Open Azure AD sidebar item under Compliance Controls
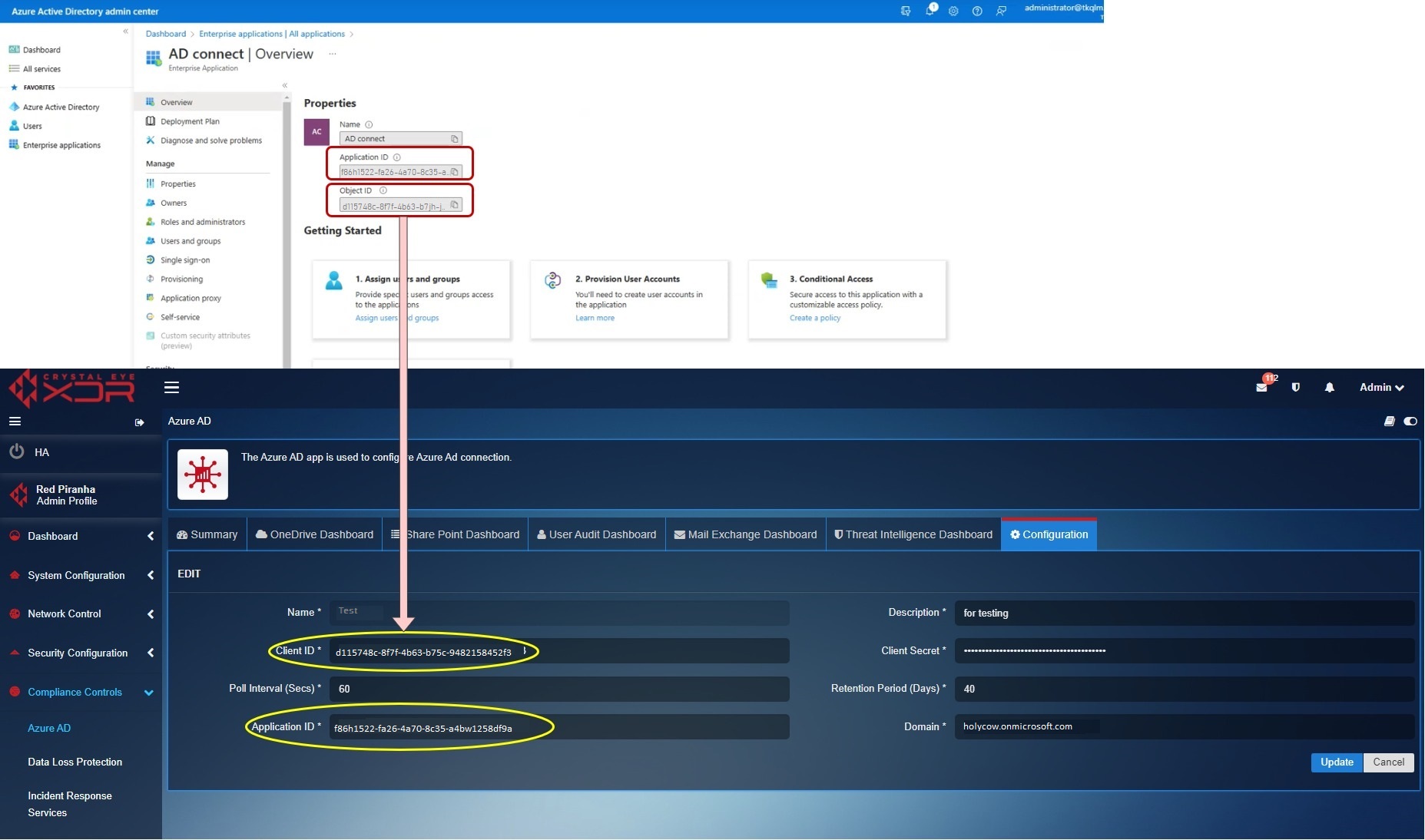The height and width of the screenshot is (840, 1425). pos(49,728)
